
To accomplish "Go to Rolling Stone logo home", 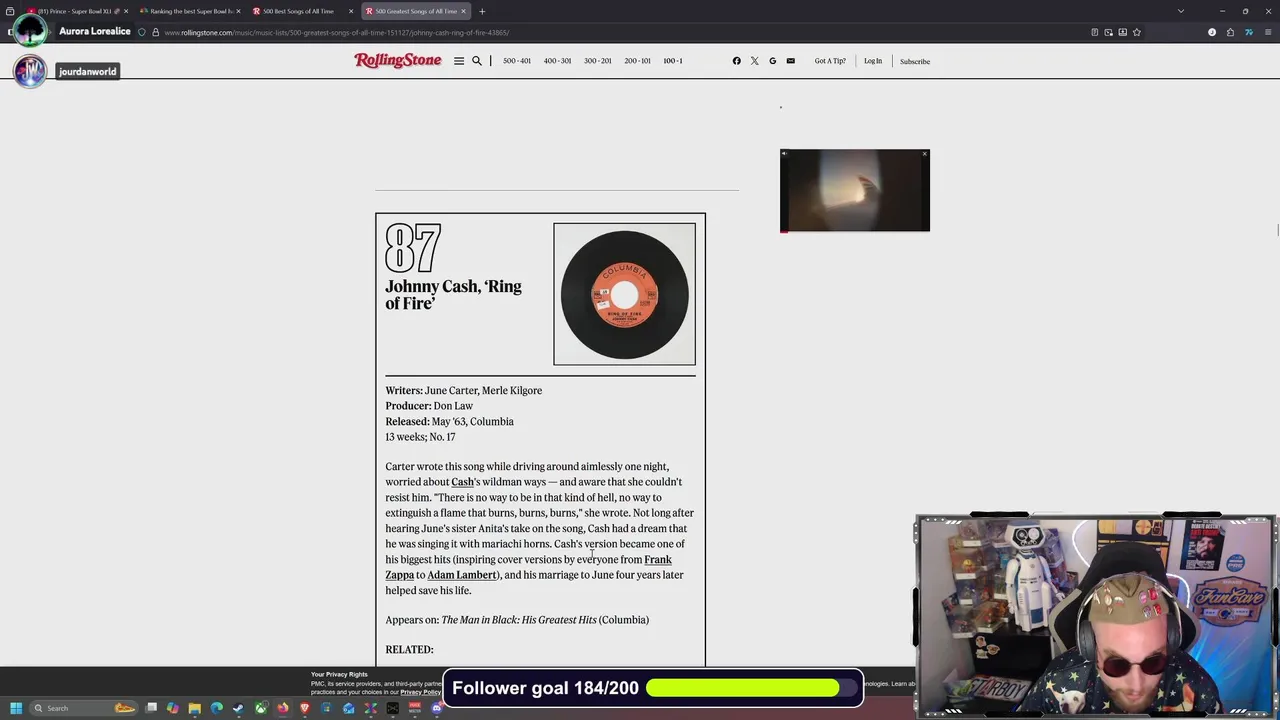I will 398,61.
